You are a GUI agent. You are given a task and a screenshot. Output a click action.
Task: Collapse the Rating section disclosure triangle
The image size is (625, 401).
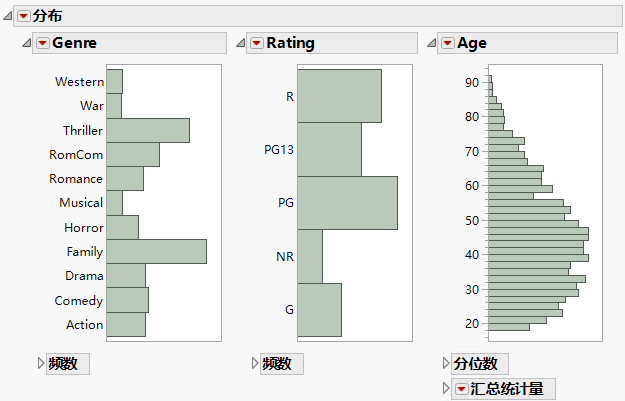click(241, 43)
